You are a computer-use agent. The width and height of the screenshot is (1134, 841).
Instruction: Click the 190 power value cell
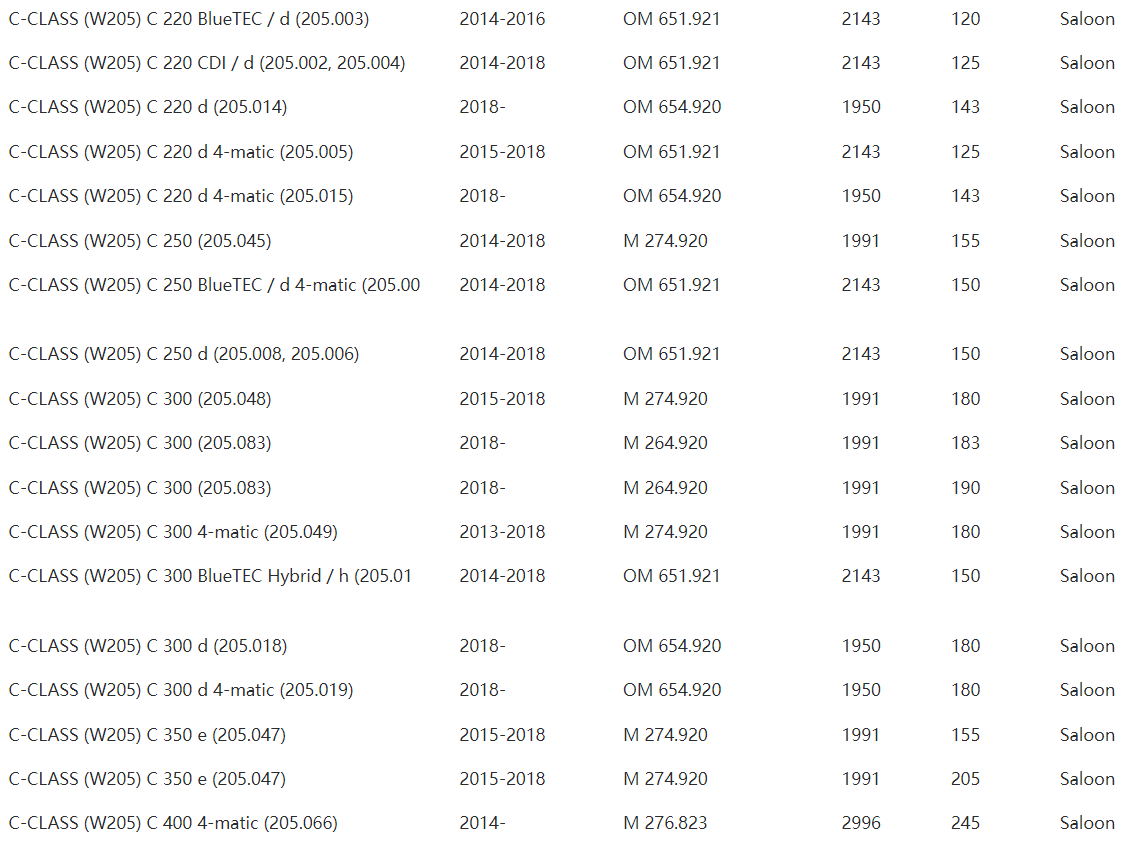click(966, 488)
